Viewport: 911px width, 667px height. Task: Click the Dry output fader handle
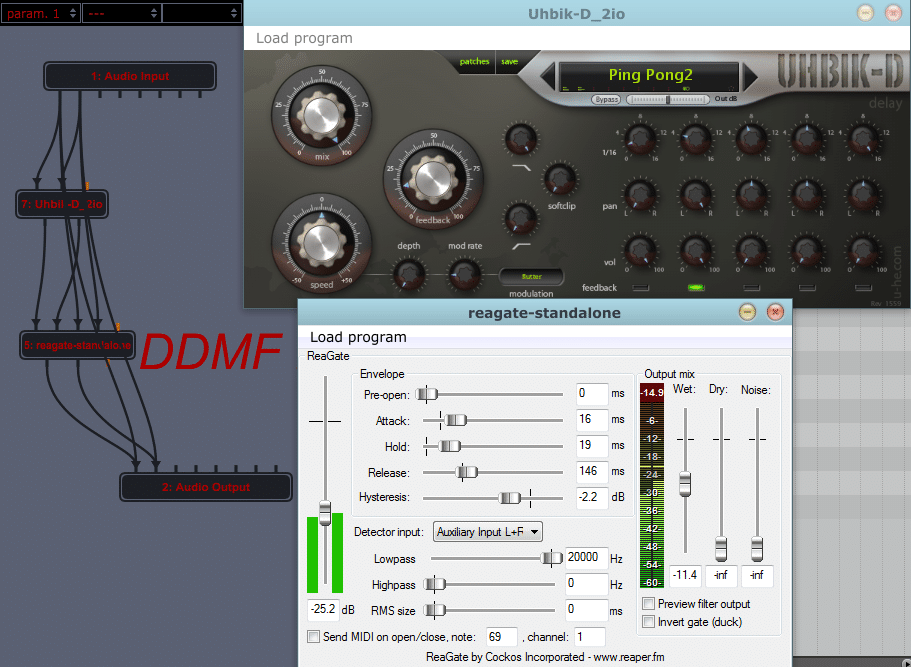pyautogui.click(x=720, y=549)
